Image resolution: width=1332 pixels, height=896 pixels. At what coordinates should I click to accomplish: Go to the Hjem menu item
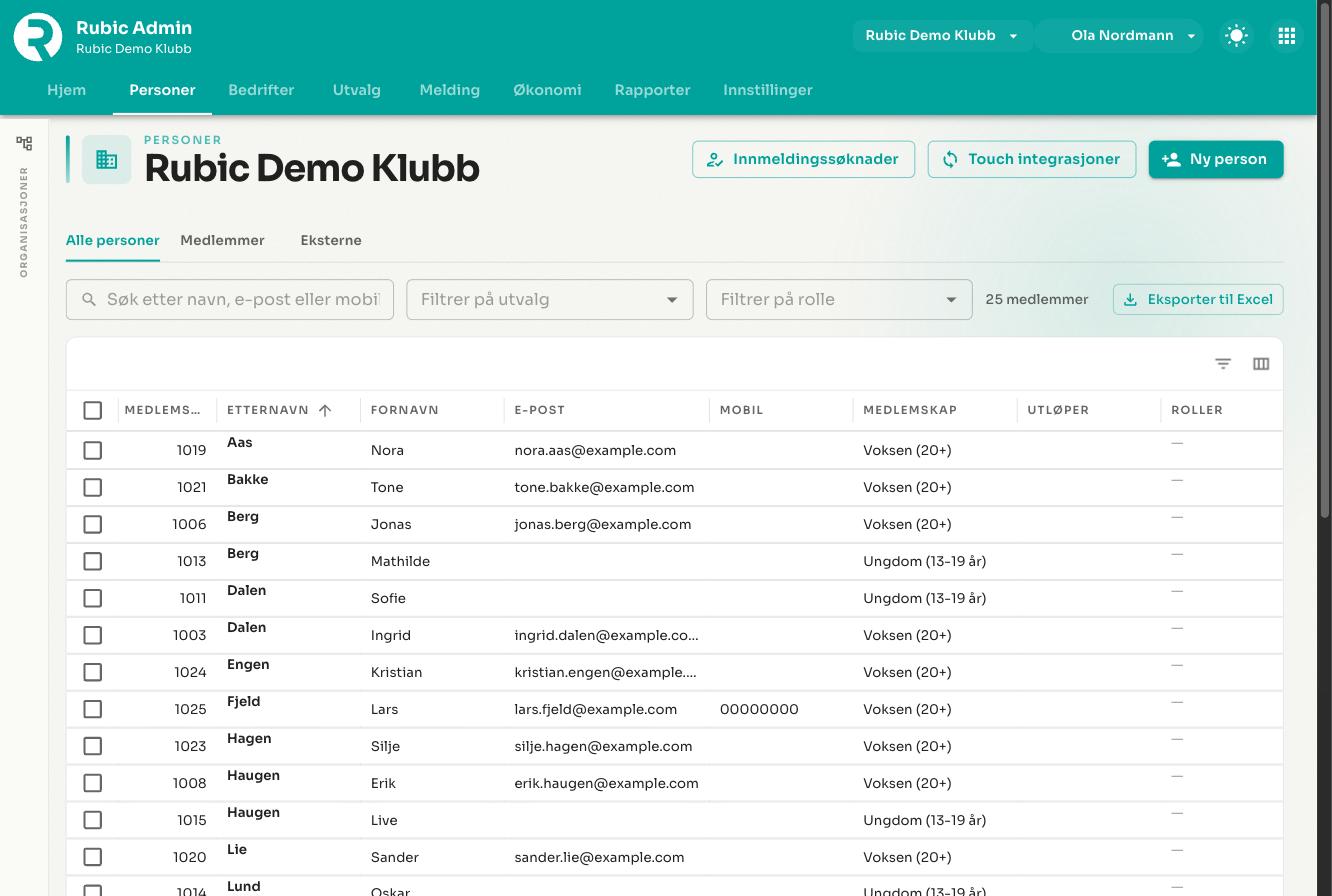67,90
